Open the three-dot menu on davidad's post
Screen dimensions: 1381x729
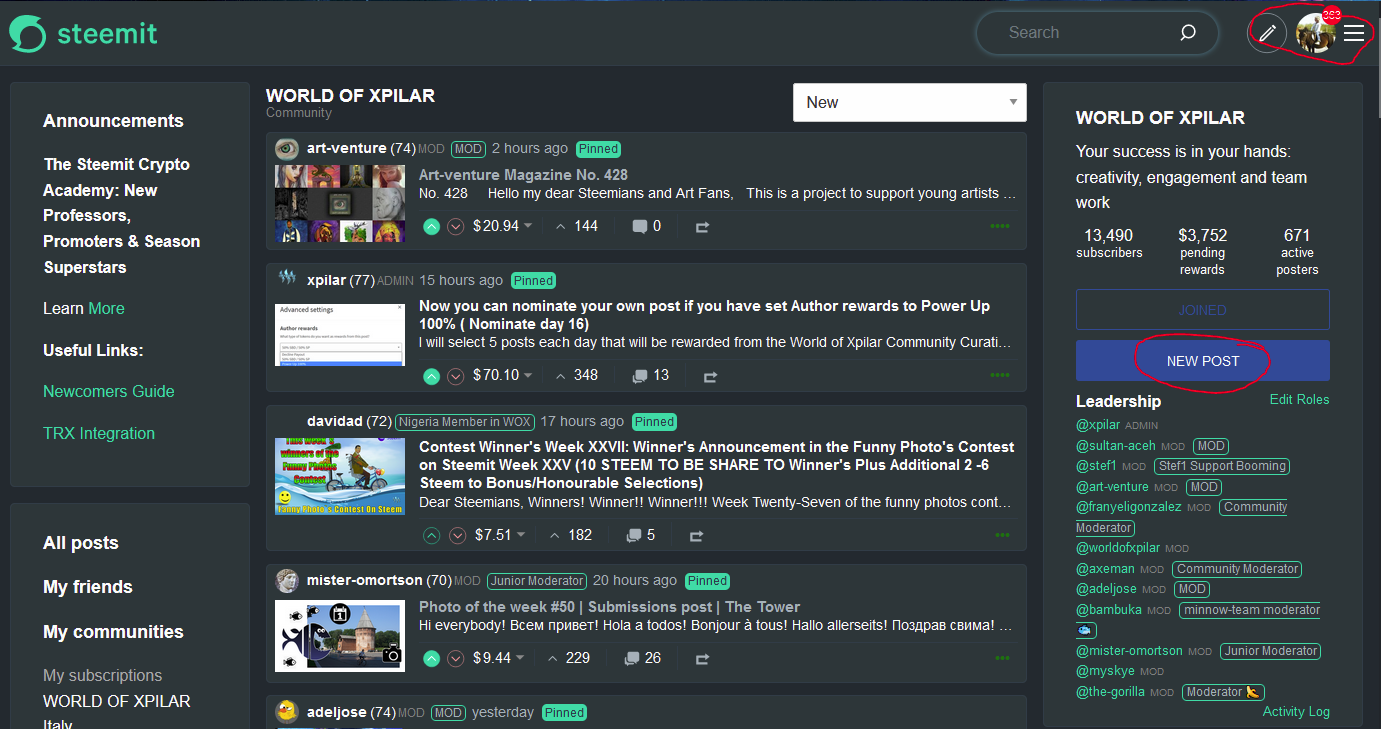click(1000, 535)
